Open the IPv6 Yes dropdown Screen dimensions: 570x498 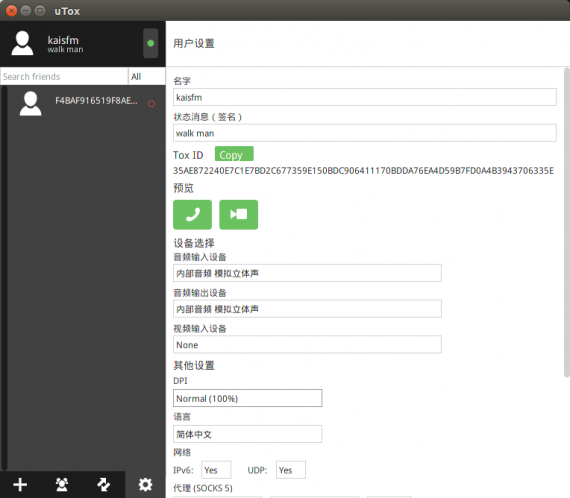click(x=216, y=470)
